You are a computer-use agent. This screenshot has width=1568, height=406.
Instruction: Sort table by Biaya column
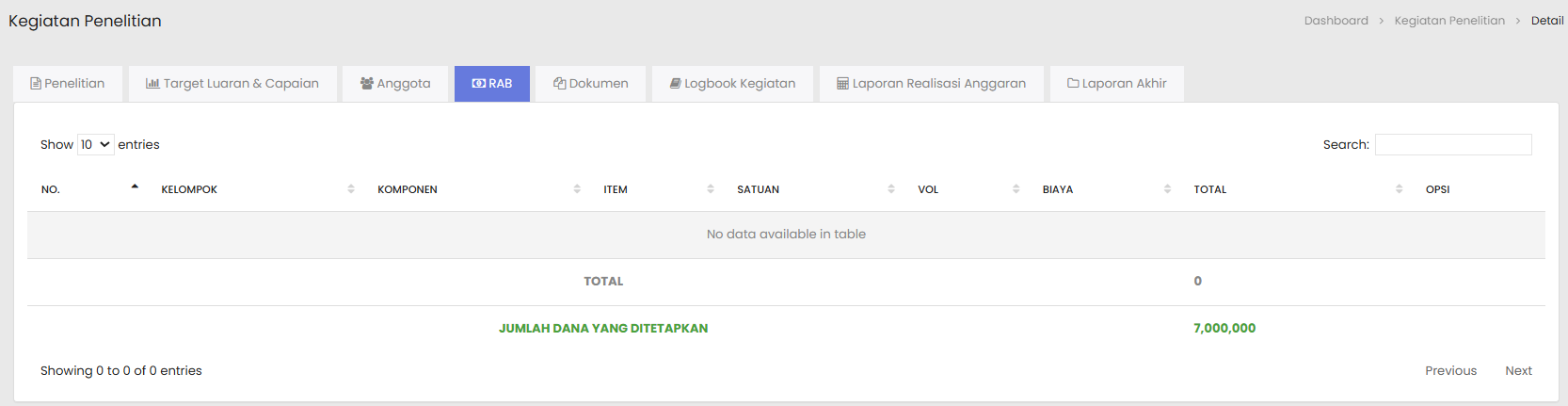(1058, 189)
